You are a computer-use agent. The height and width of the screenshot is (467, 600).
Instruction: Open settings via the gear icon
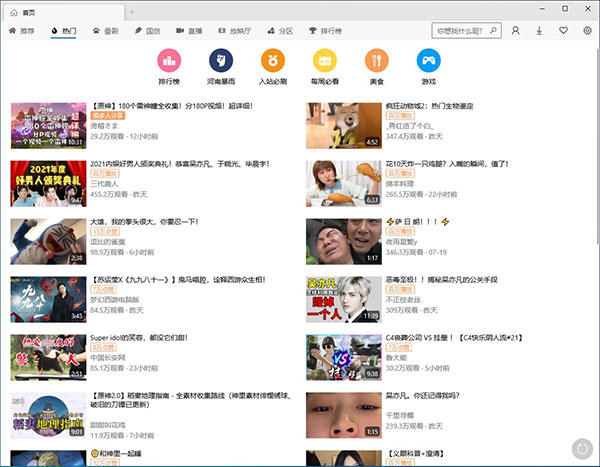tap(589, 31)
